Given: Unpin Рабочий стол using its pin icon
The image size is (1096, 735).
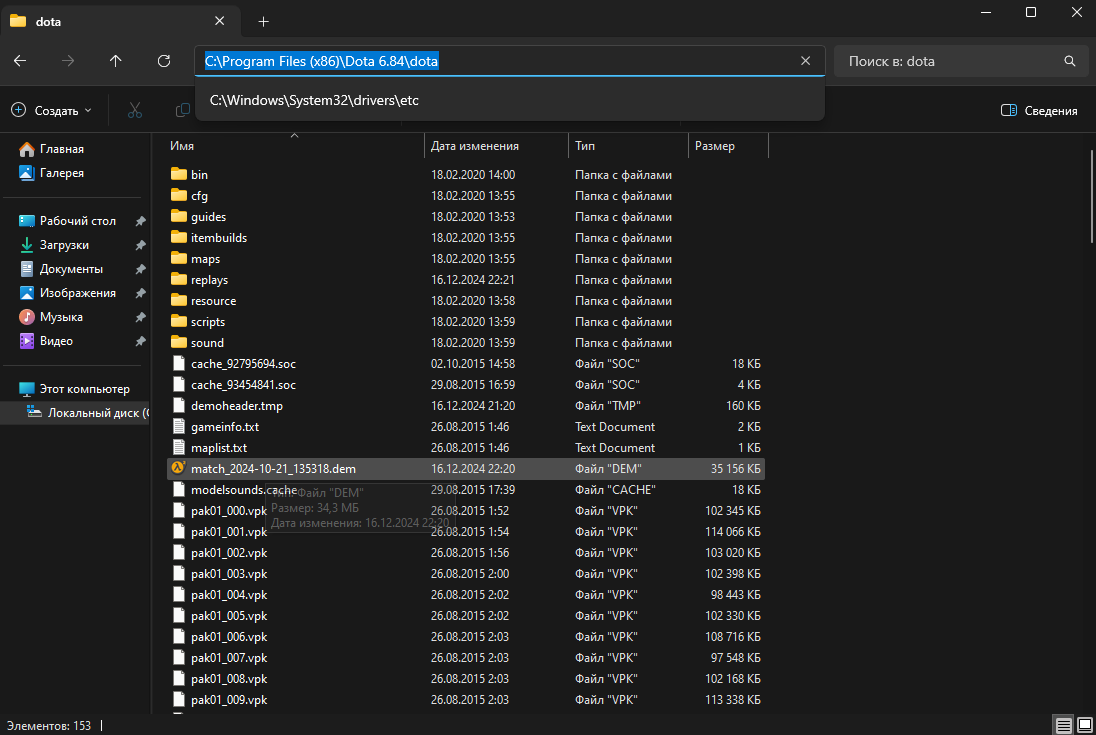Looking at the screenshot, I should [x=140, y=221].
